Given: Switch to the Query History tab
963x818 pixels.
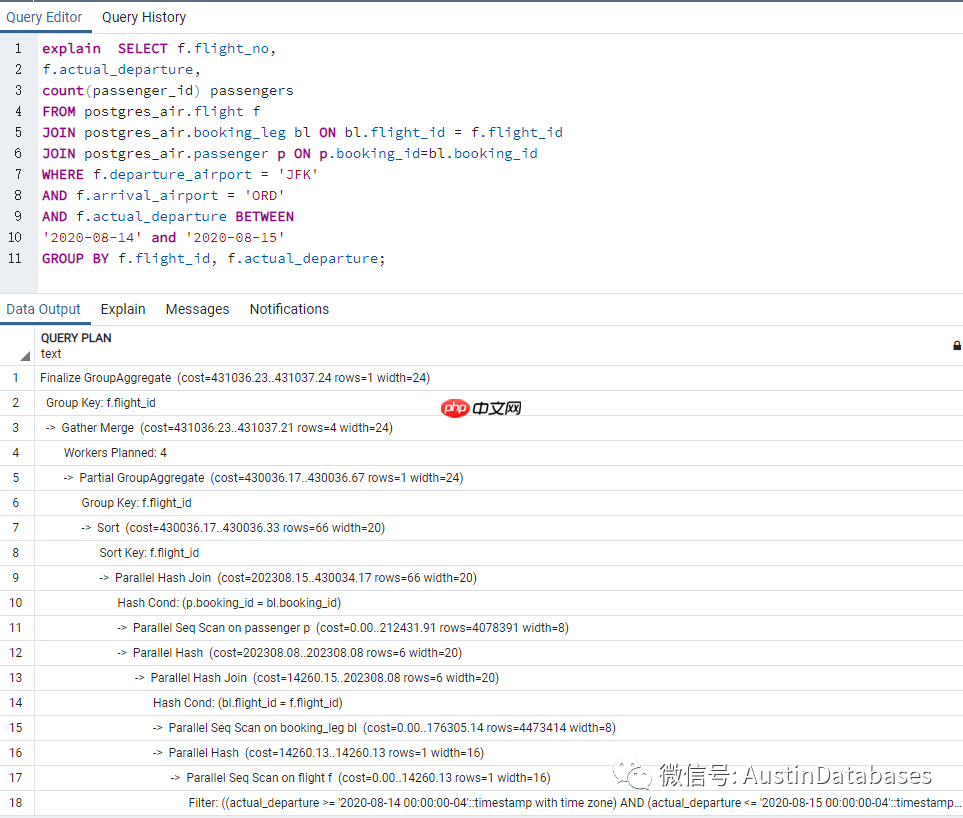Looking at the screenshot, I should click(143, 16).
